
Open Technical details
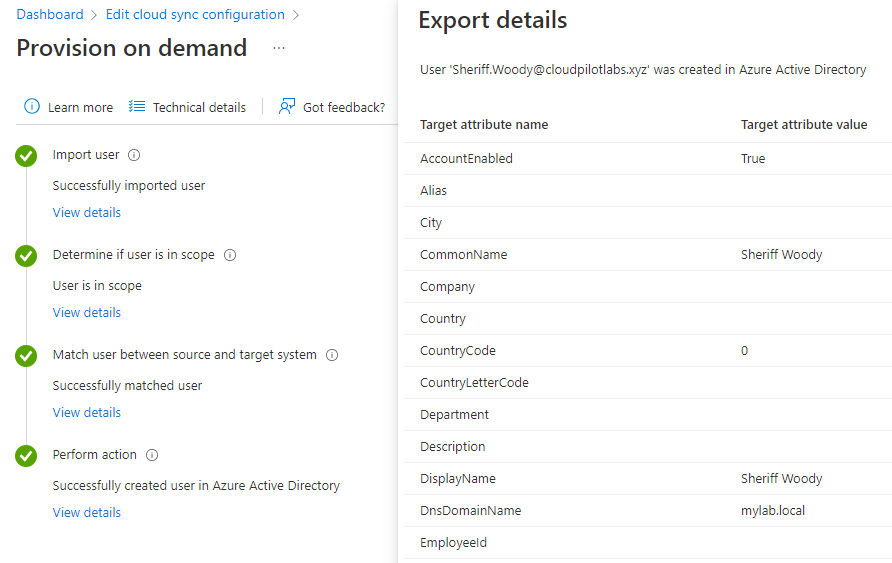click(199, 107)
